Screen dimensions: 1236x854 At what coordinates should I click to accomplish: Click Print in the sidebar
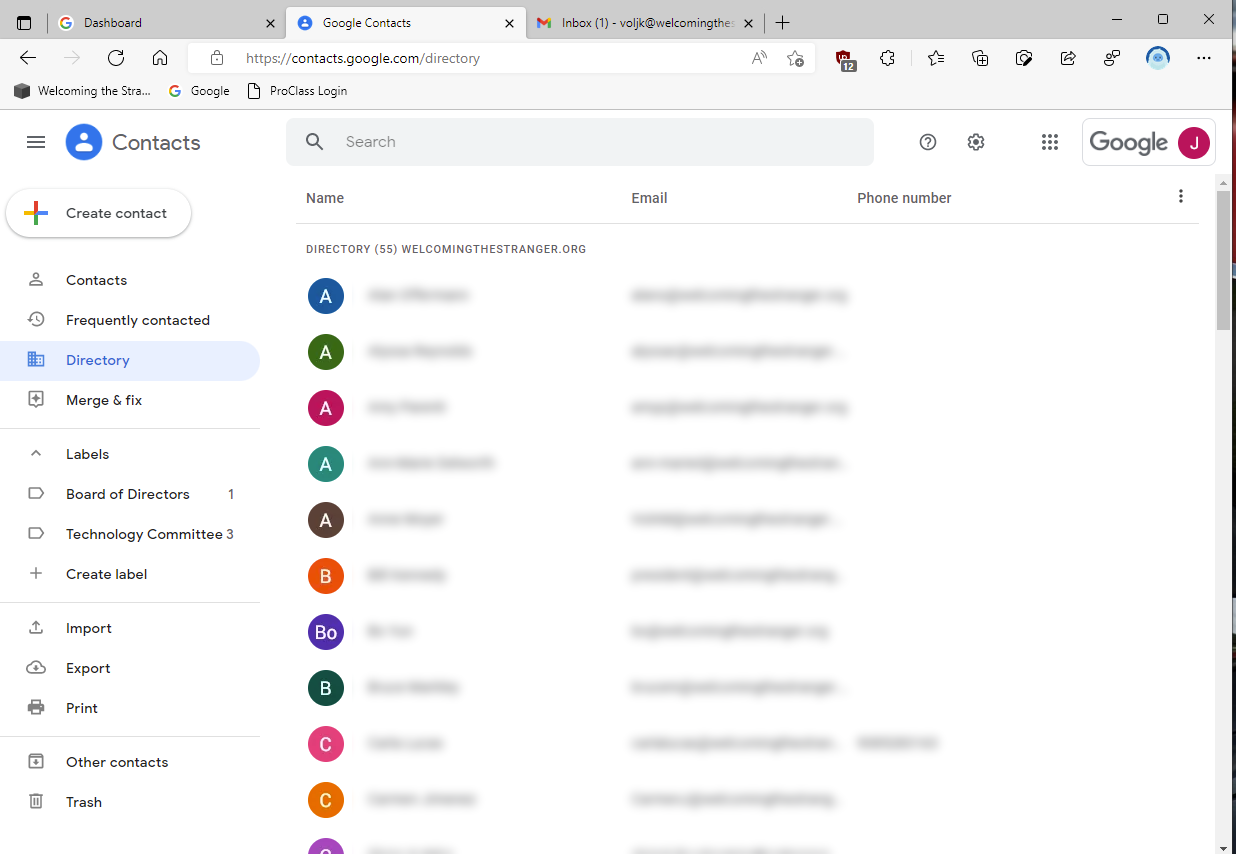(82, 708)
